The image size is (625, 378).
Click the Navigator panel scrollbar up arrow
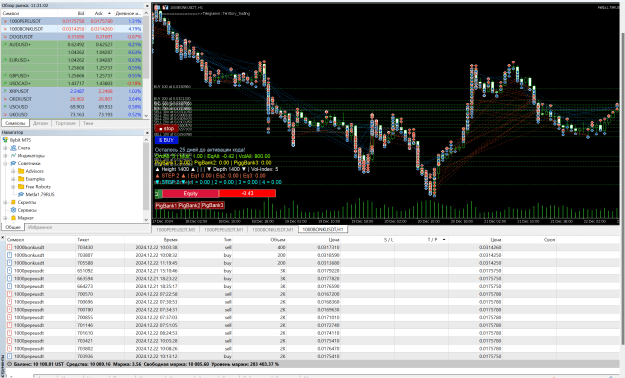coord(146,139)
